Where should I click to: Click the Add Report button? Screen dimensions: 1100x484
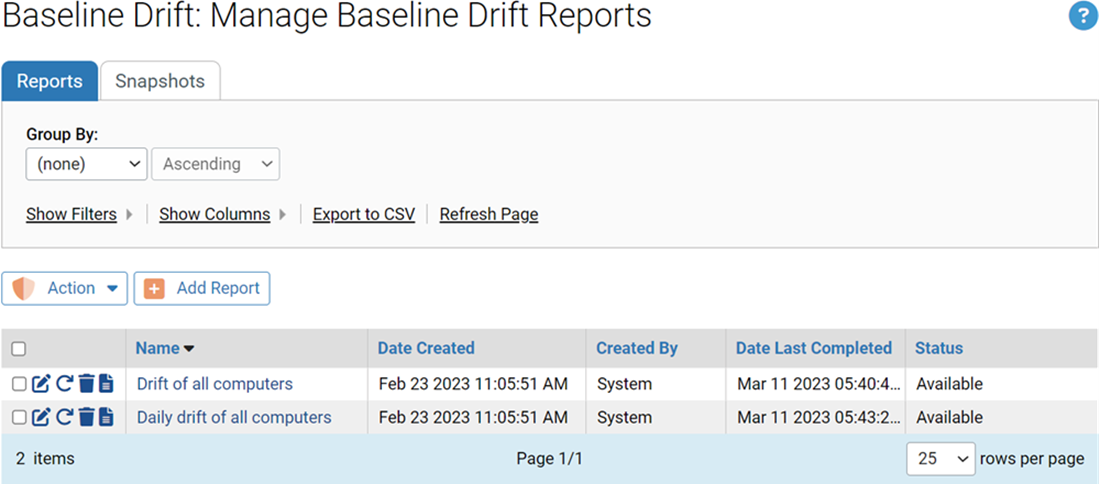coord(202,288)
